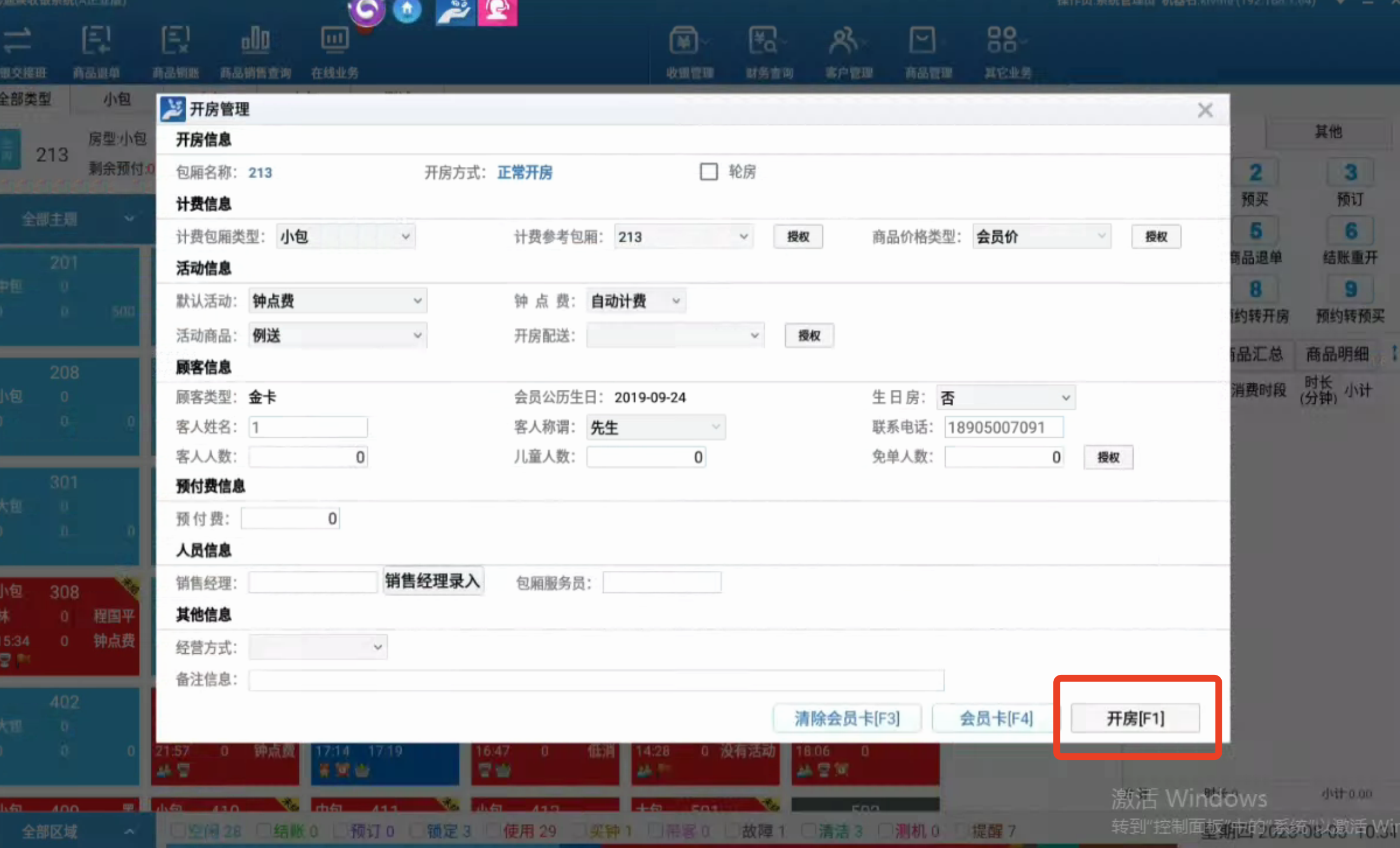Open 商品销售查询 bar chart icon
Image resolution: width=1400 pixels, height=848 pixels.
(x=255, y=51)
